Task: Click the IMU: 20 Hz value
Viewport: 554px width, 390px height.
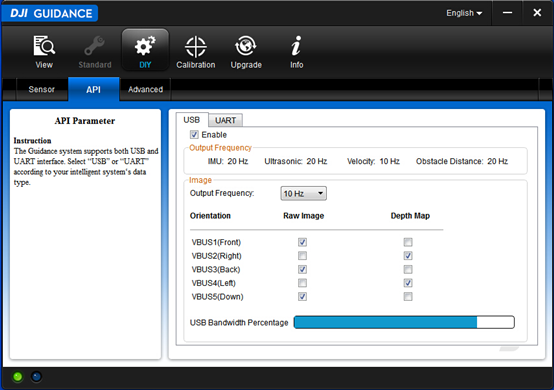Action: 228,161
